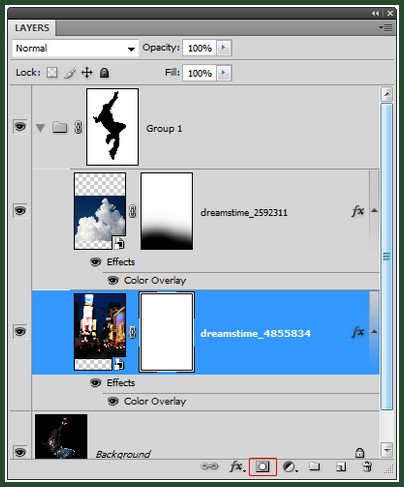Click the Link layers icon at panel bottom
Viewport: 404px width, 487px height.
[209, 466]
